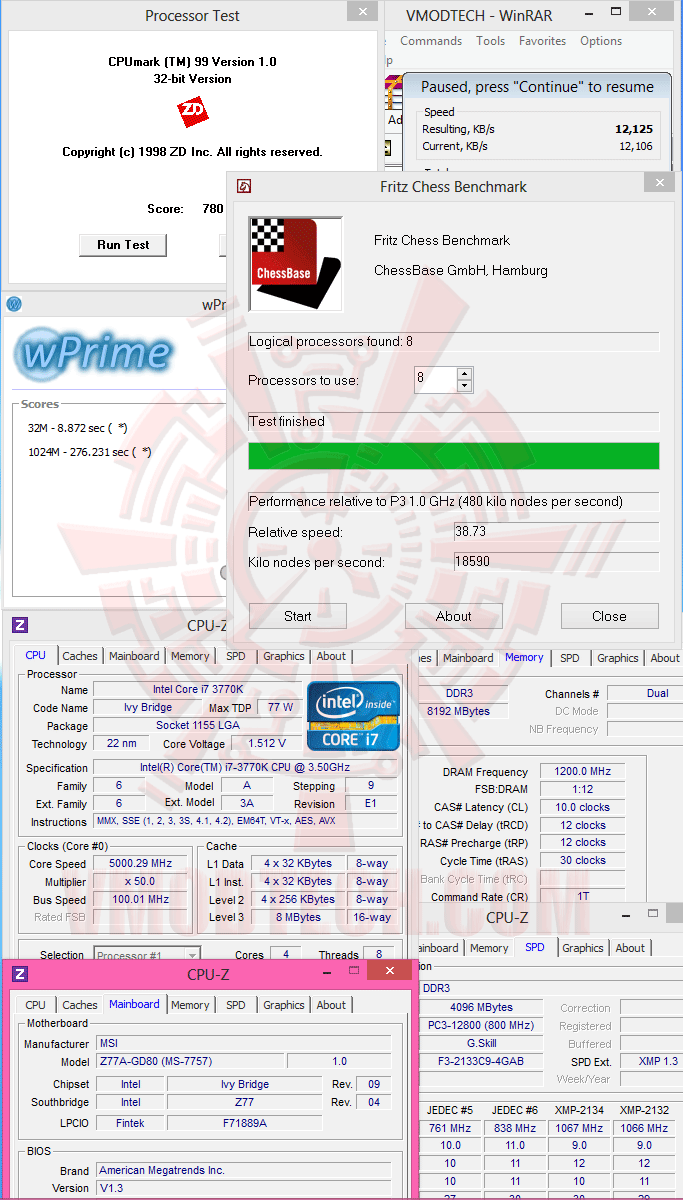The height and width of the screenshot is (1200, 683).
Task: Click the Run Test button
Action: (123, 245)
